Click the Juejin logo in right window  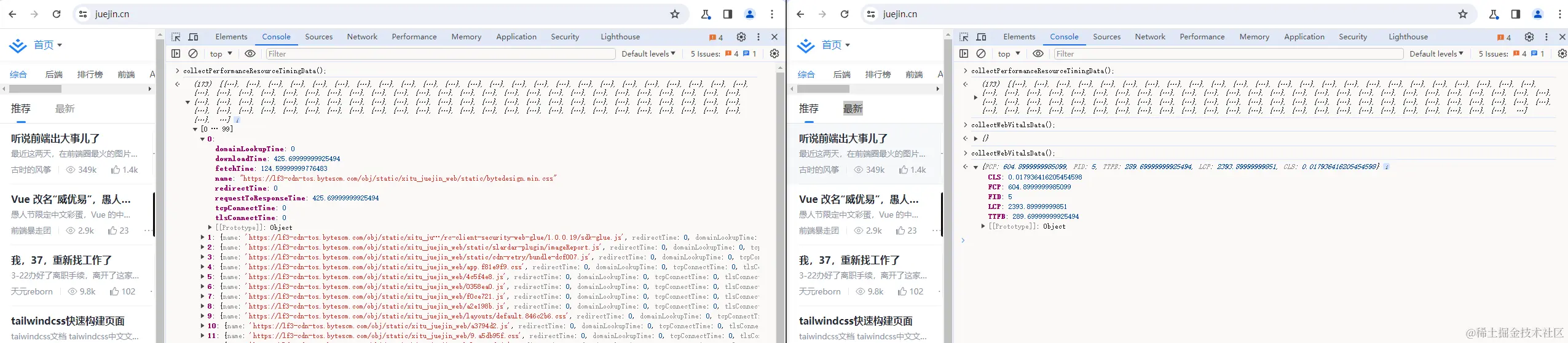coord(806,45)
